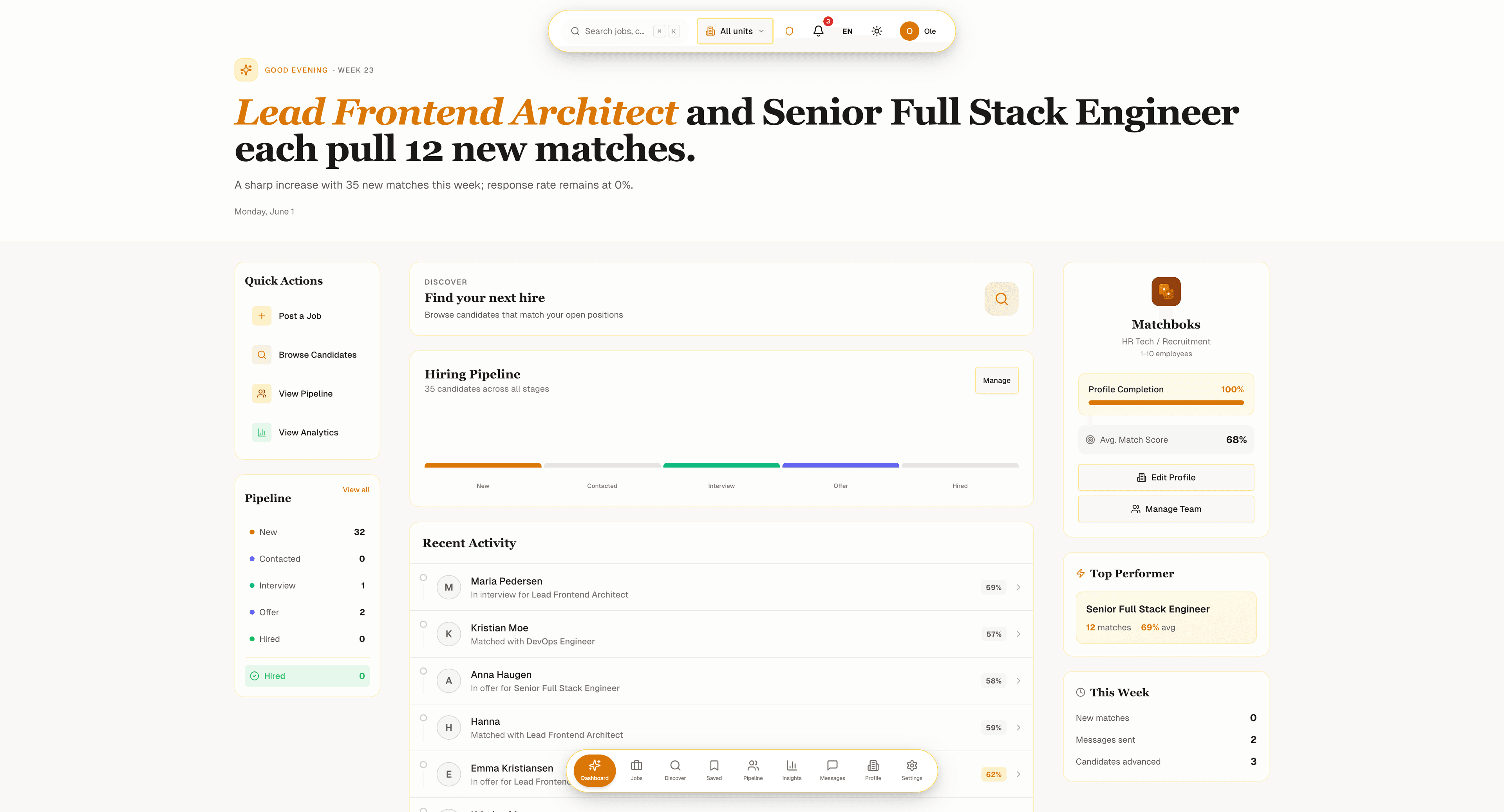Toggle the light/dark theme sun icon
Screen dimensions: 1504x812
[x=877, y=31]
